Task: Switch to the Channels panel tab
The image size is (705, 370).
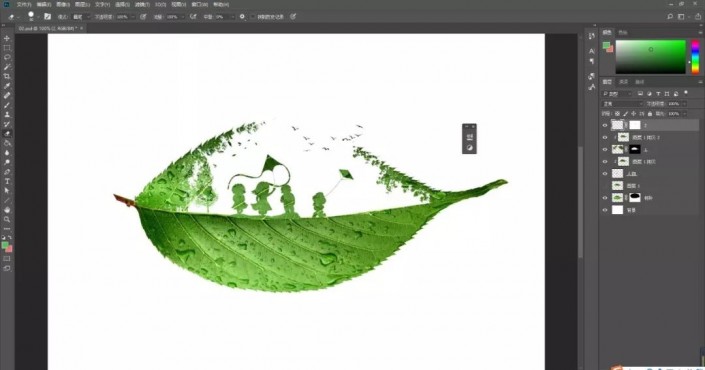Action: tap(624, 82)
